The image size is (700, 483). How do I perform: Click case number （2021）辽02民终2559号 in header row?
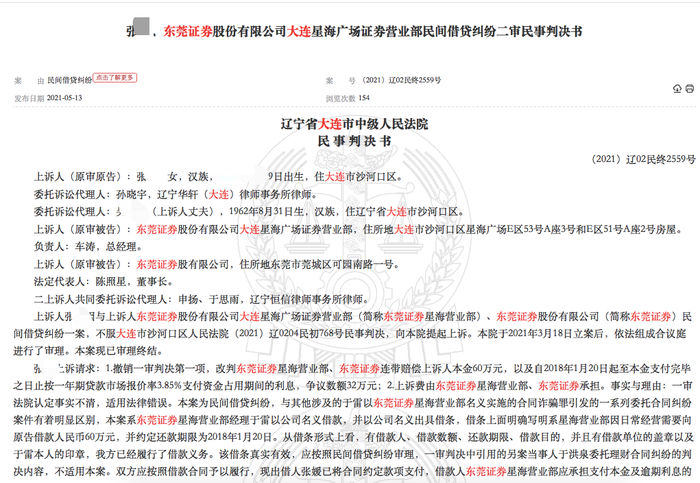pos(401,80)
